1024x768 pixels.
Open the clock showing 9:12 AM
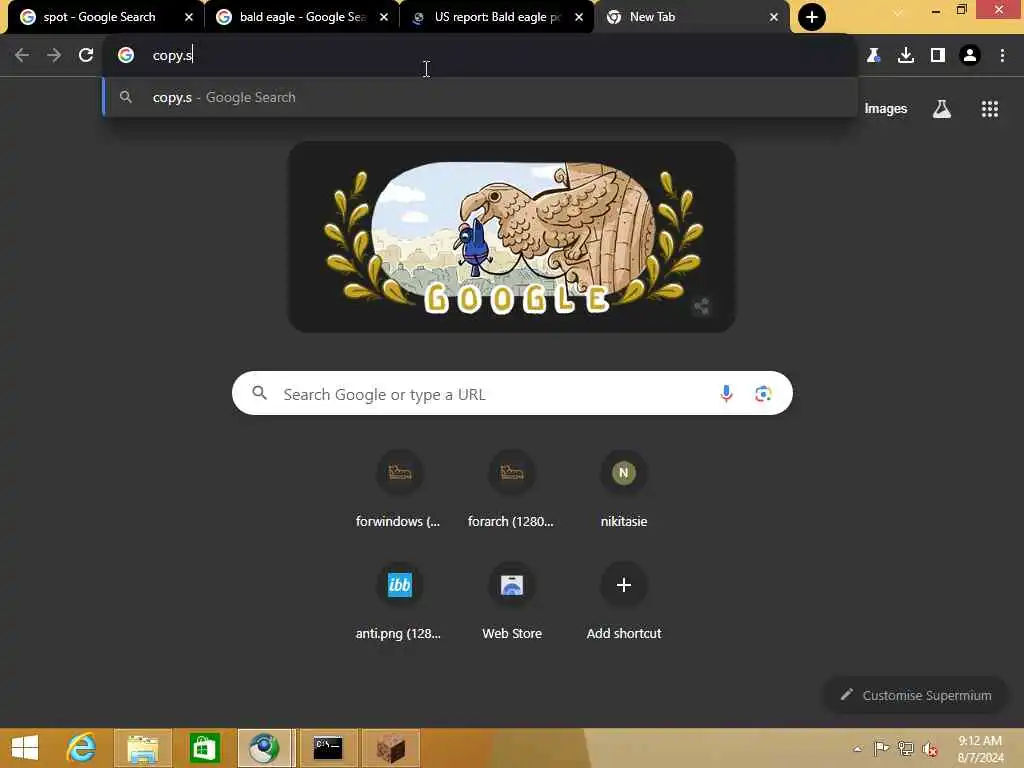point(980,748)
